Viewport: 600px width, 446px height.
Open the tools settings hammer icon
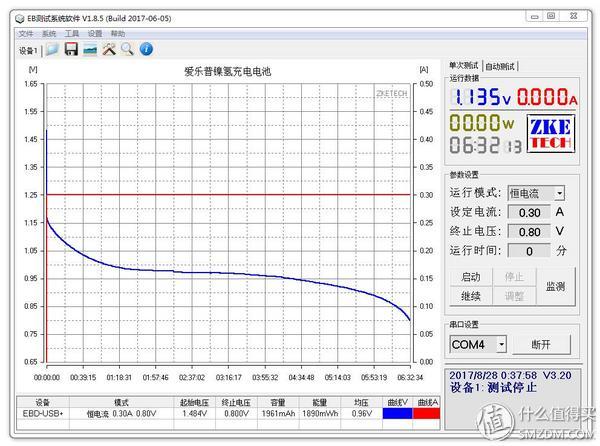point(109,49)
